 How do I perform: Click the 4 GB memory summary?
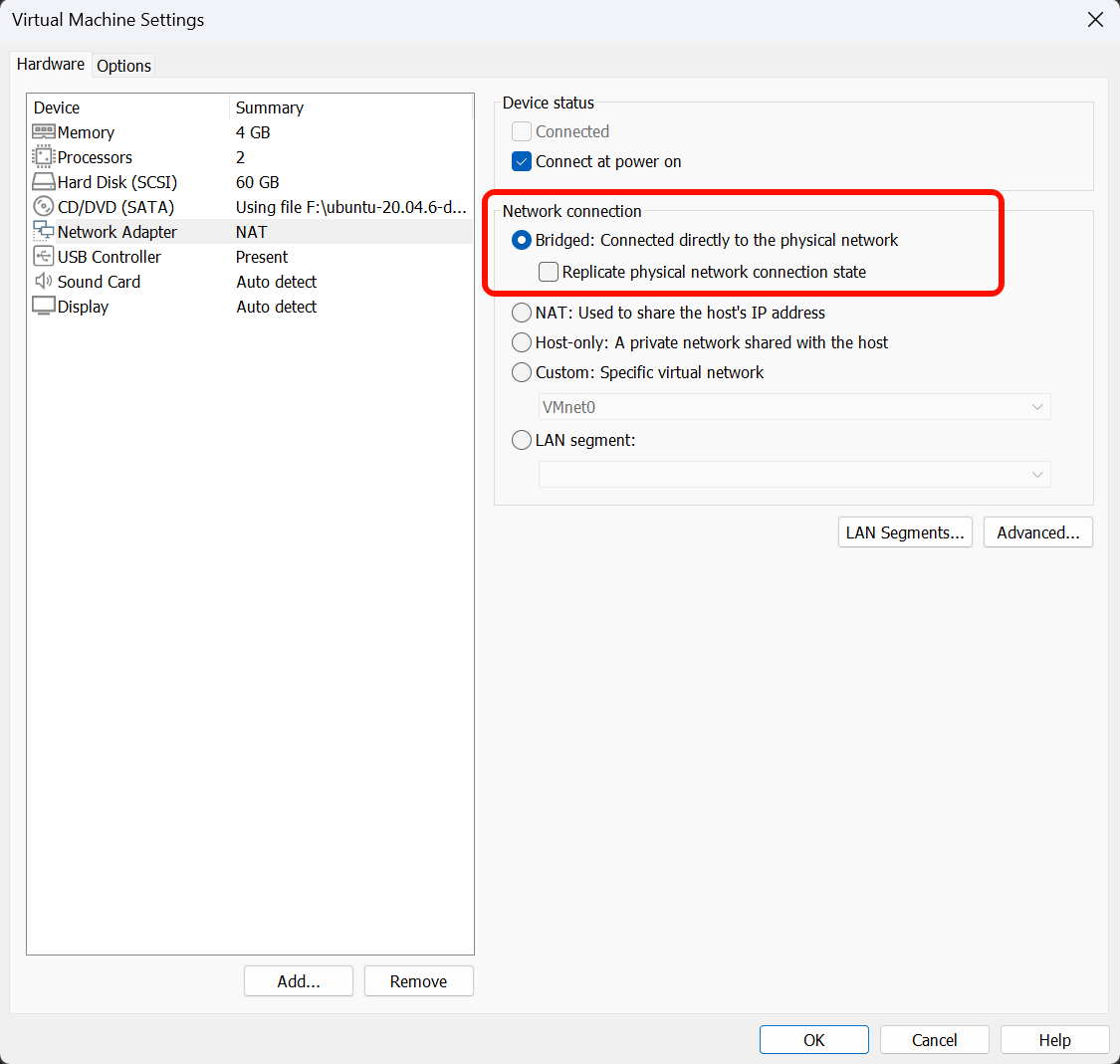[x=253, y=132]
